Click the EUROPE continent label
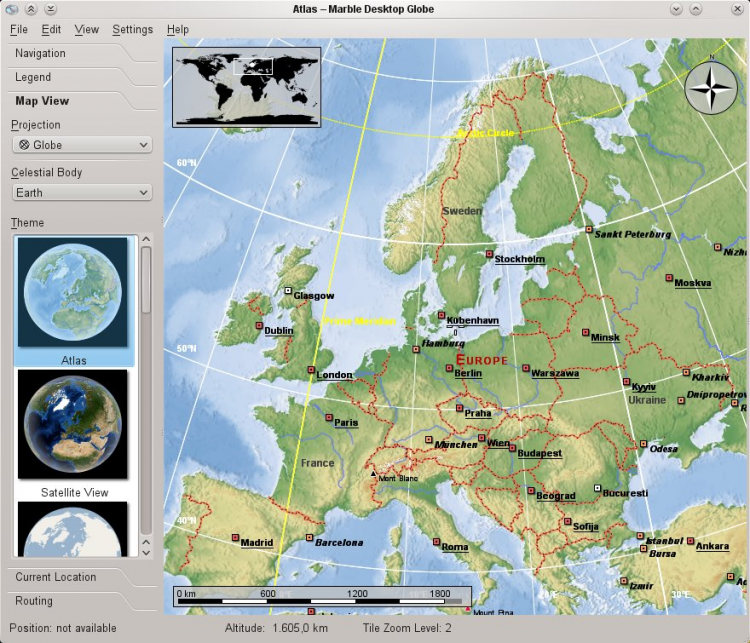 (x=482, y=360)
